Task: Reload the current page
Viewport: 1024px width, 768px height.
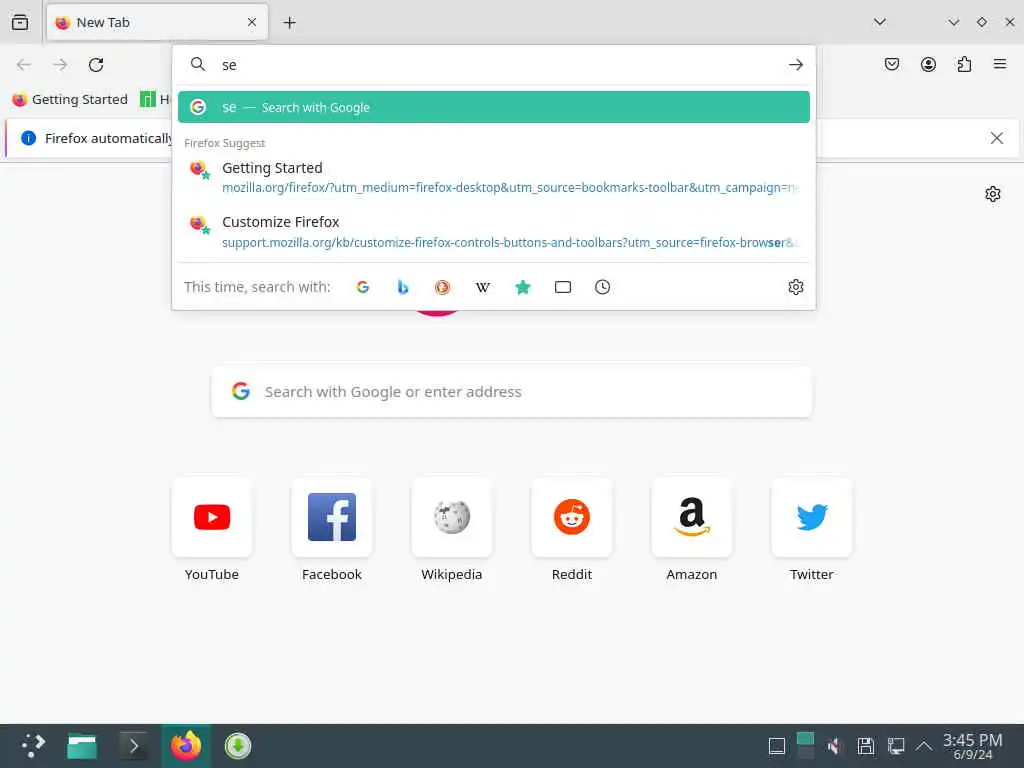Action: pyautogui.click(x=96, y=65)
